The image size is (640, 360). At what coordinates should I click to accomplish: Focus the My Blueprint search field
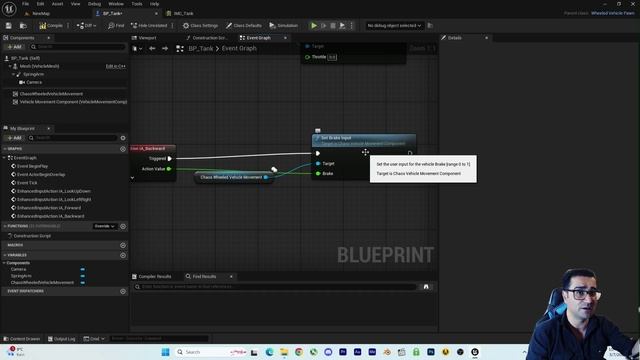click(x=73, y=138)
